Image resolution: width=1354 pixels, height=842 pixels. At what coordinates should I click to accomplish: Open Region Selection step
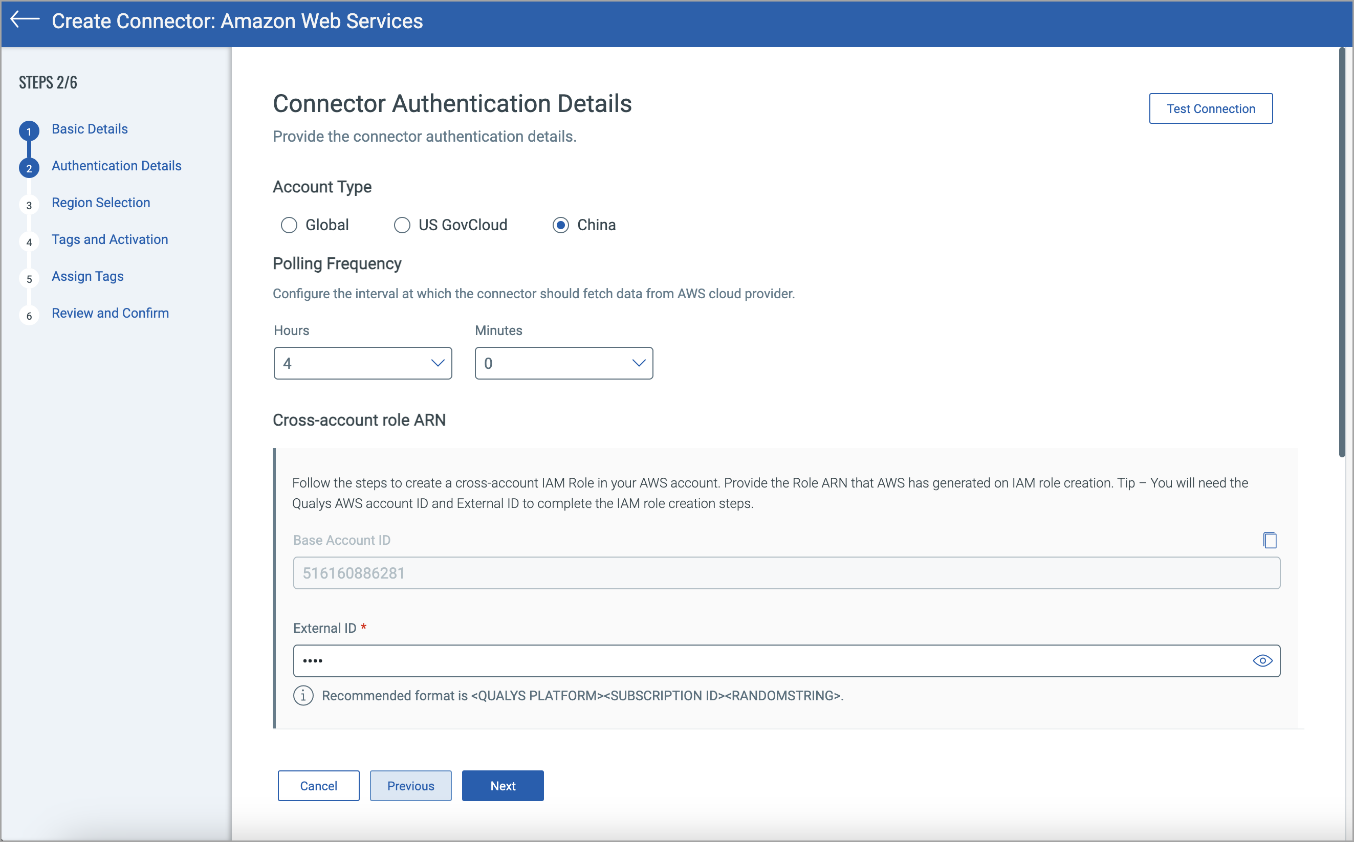101,203
